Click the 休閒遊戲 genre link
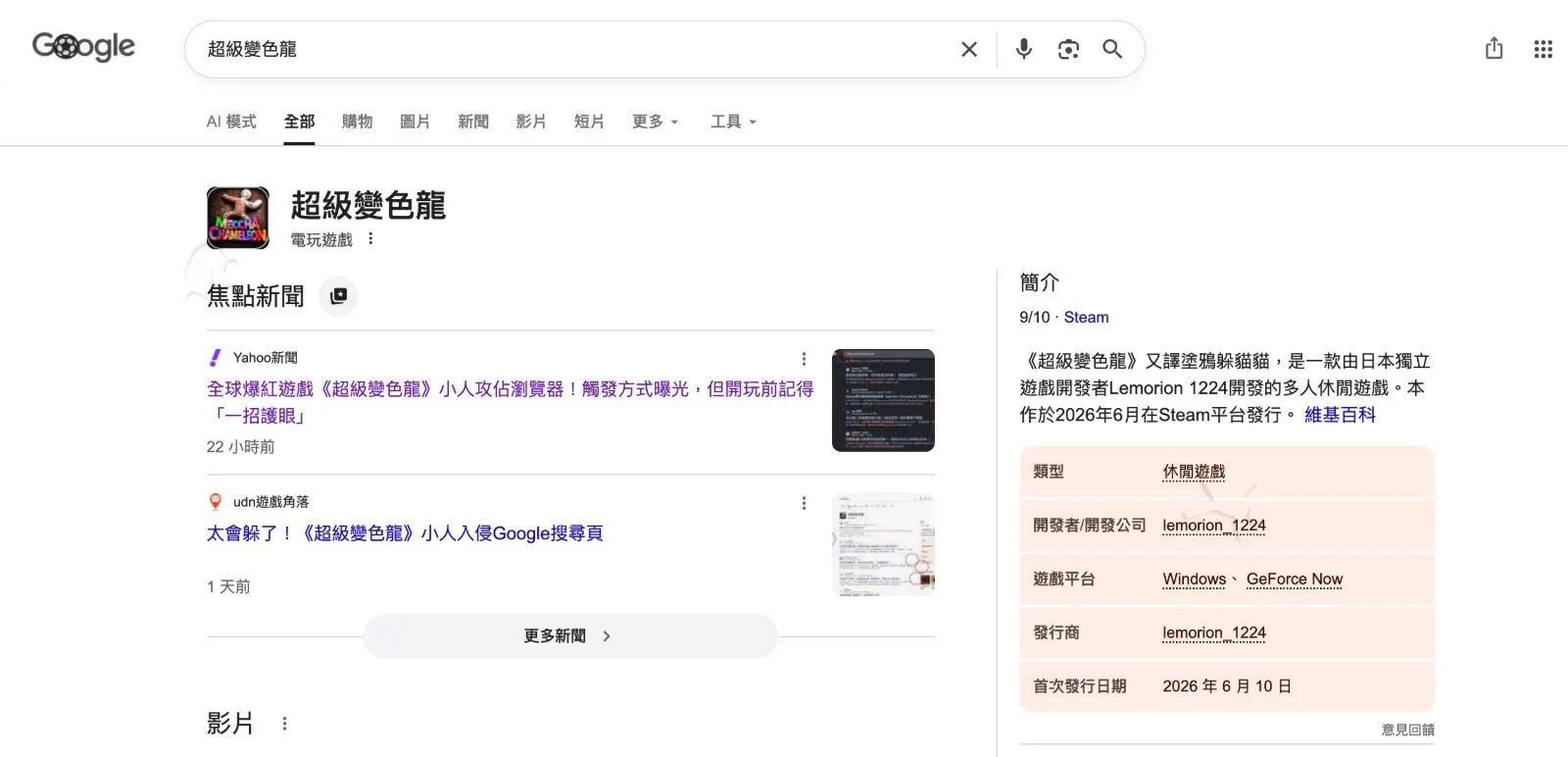The width and height of the screenshot is (1568, 757). tap(1194, 472)
